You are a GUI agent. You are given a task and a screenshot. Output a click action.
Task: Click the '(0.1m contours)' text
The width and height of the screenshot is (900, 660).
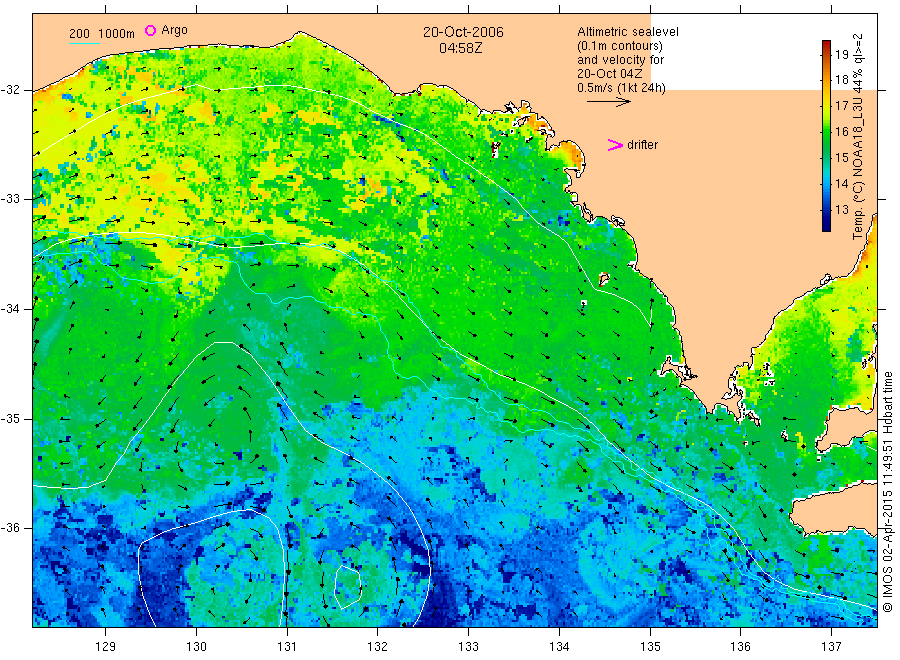point(620,46)
